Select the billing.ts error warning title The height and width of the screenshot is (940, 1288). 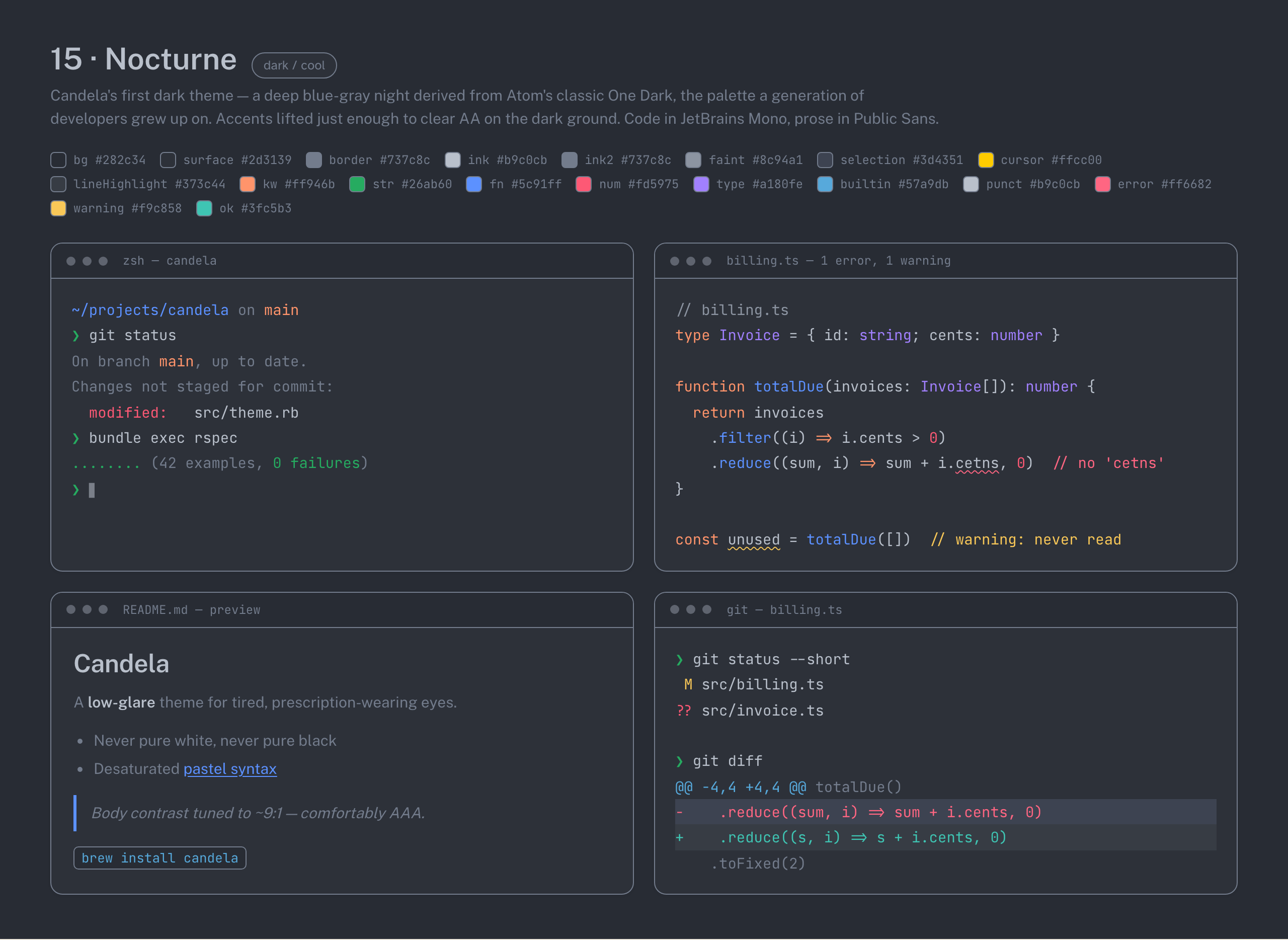pos(838,261)
